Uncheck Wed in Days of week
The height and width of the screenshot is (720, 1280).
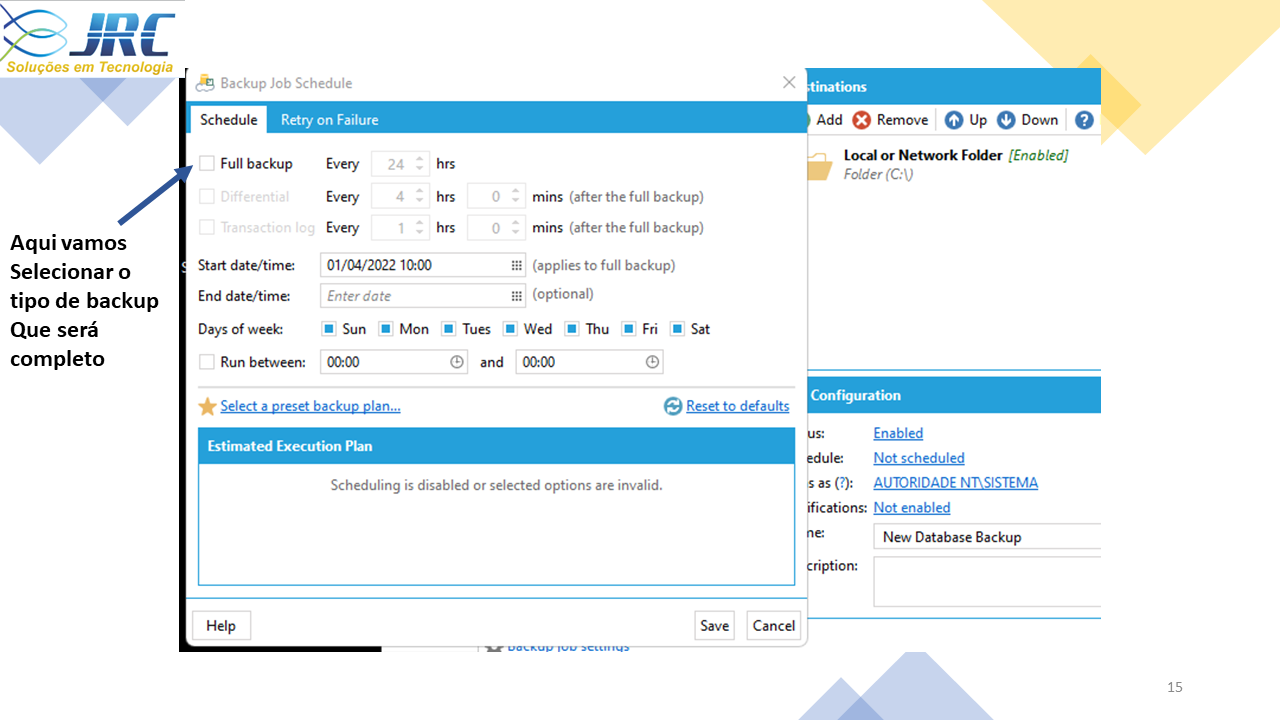pyautogui.click(x=510, y=329)
